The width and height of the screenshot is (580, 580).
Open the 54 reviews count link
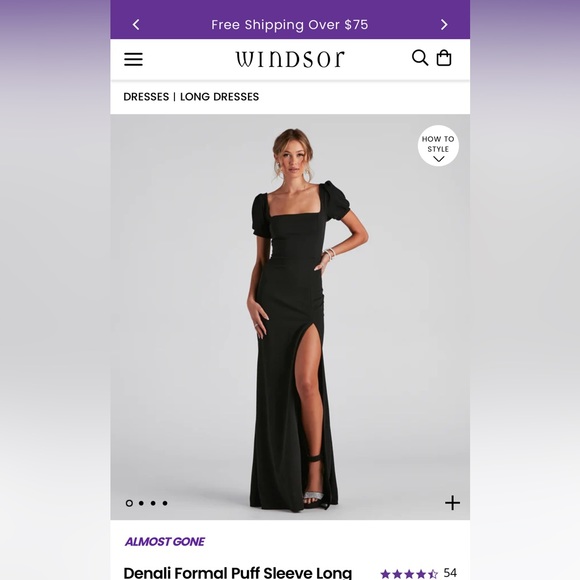point(450,573)
